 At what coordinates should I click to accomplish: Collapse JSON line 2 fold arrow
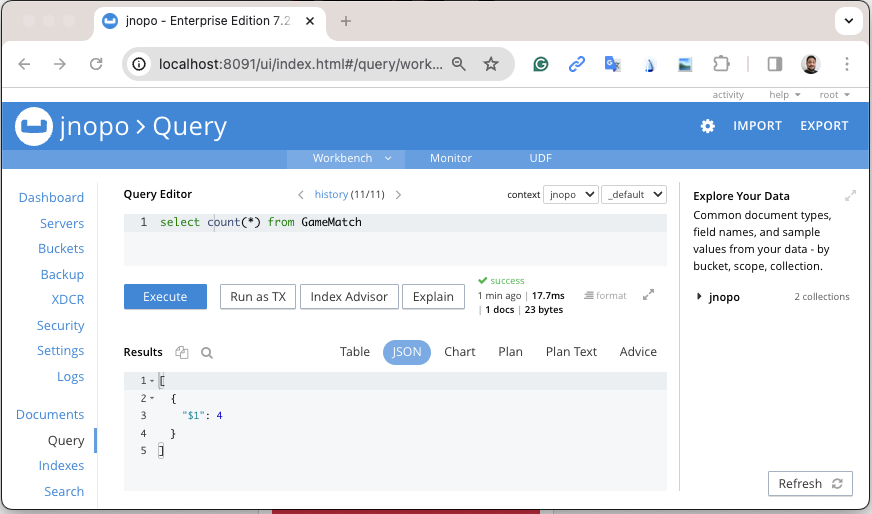pyautogui.click(x=152, y=398)
